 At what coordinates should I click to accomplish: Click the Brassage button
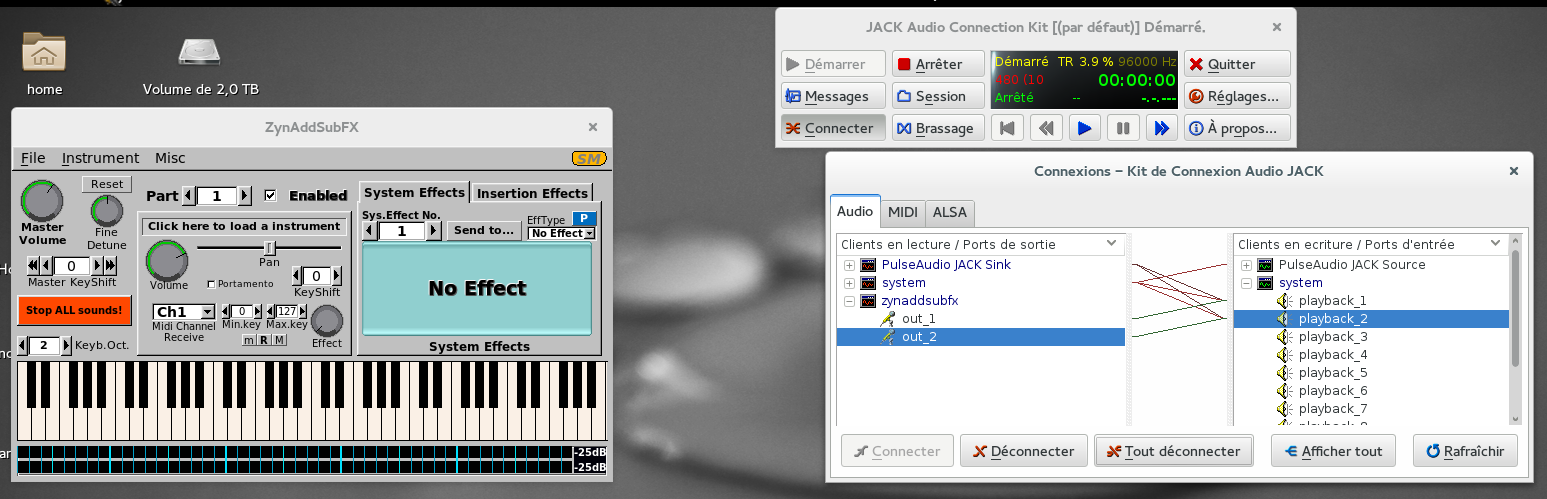click(x=938, y=128)
